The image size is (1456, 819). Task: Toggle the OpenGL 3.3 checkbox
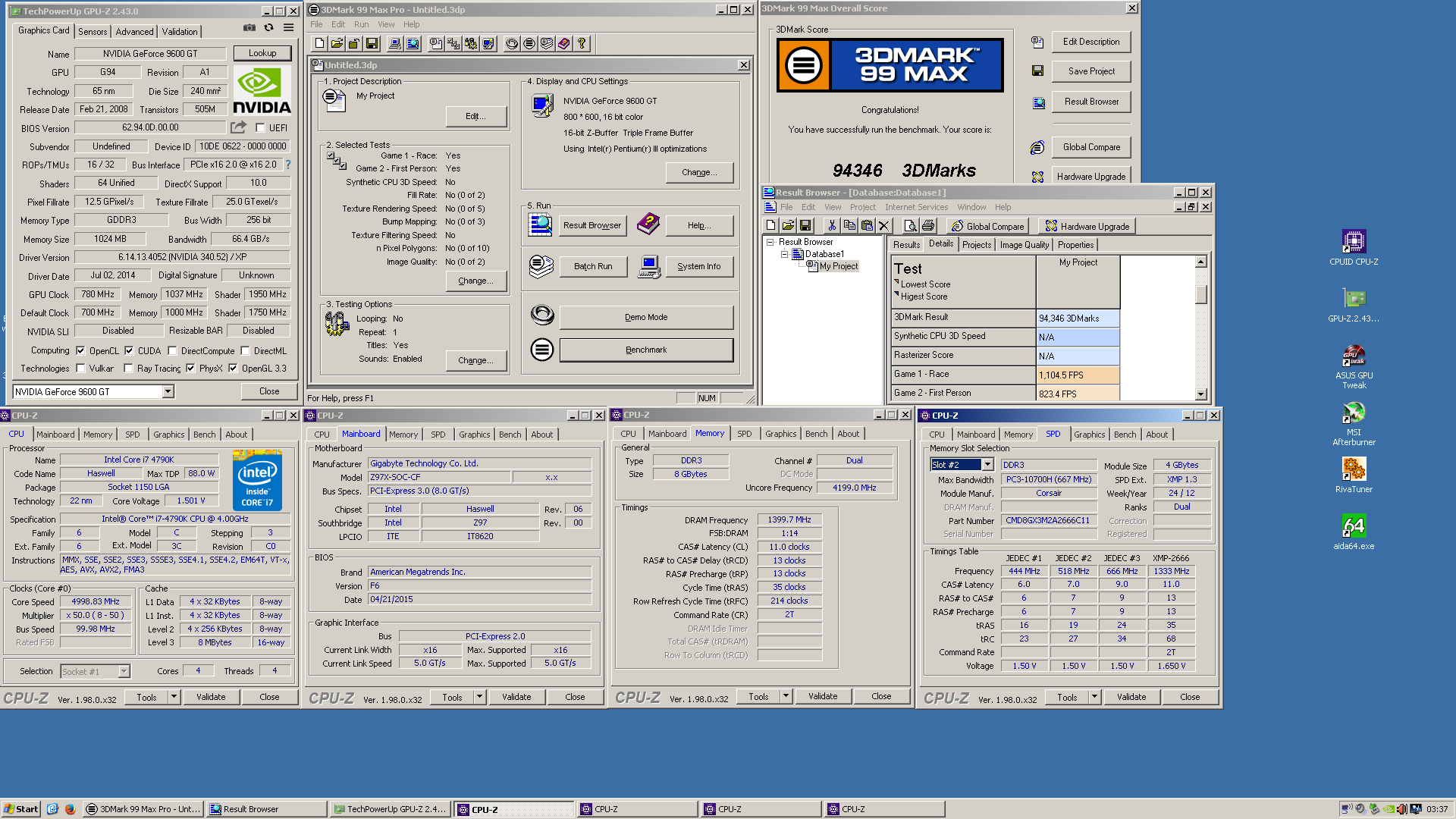click(x=233, y=368)
